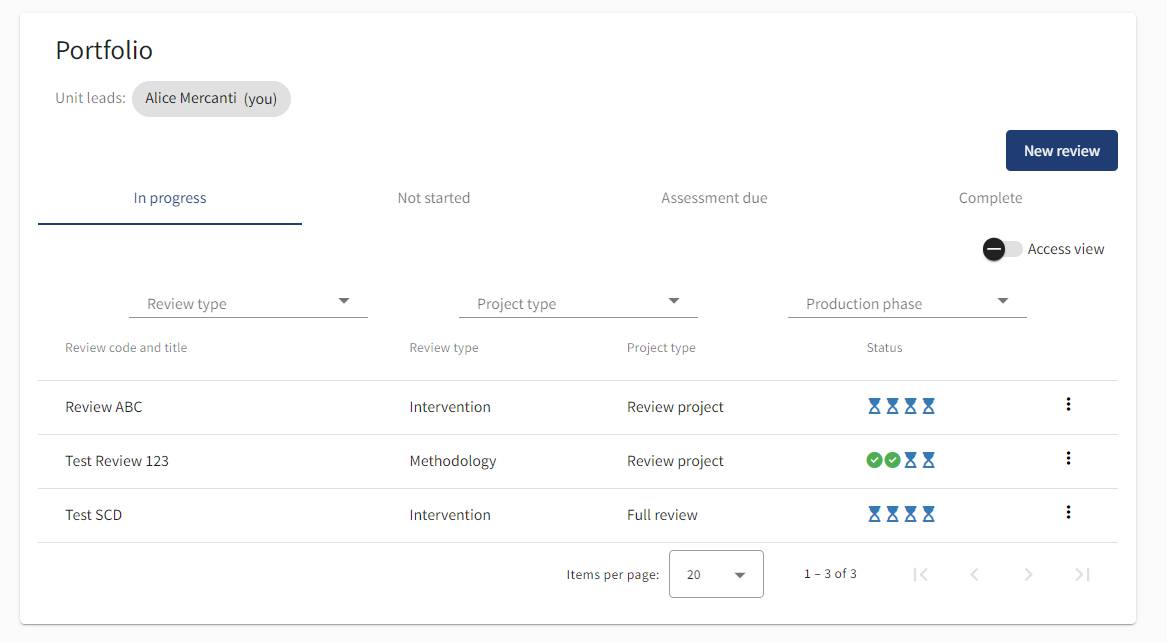Go to the previous page arrow
Viewport: 1167px width, 642px height.
tap(974, 574)
